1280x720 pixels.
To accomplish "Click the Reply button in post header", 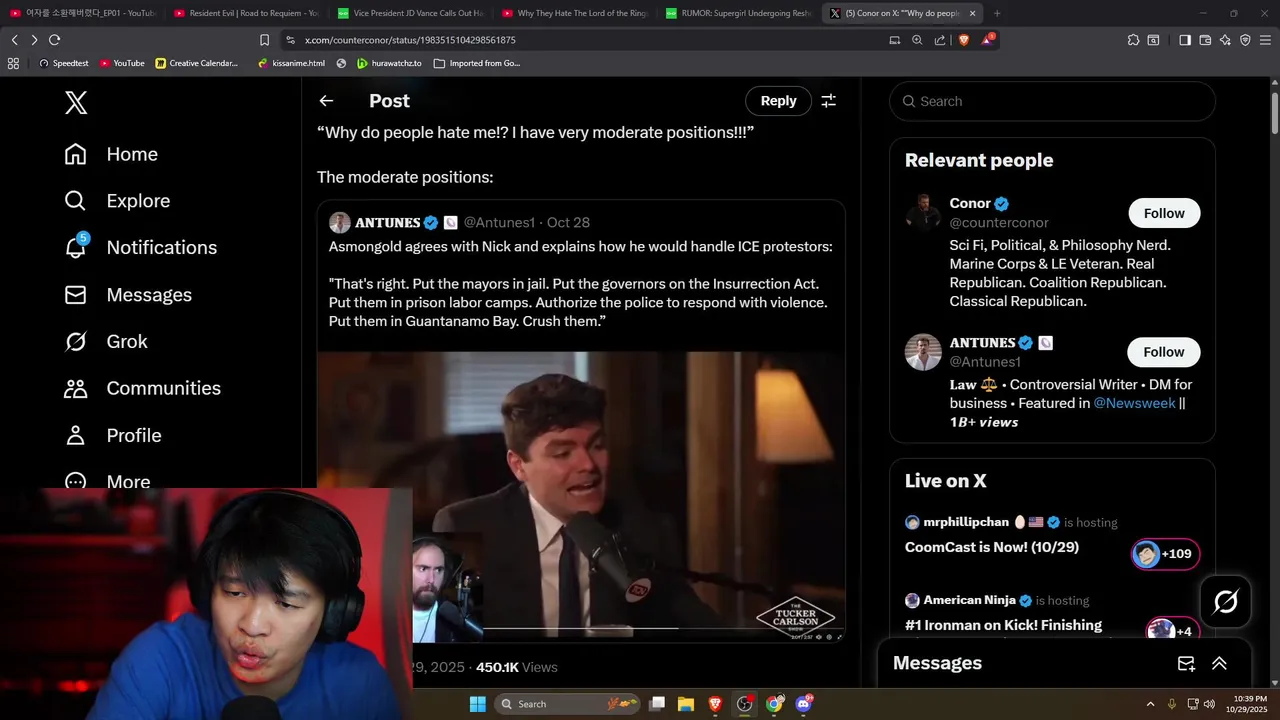I will click(x=778, y=101).
